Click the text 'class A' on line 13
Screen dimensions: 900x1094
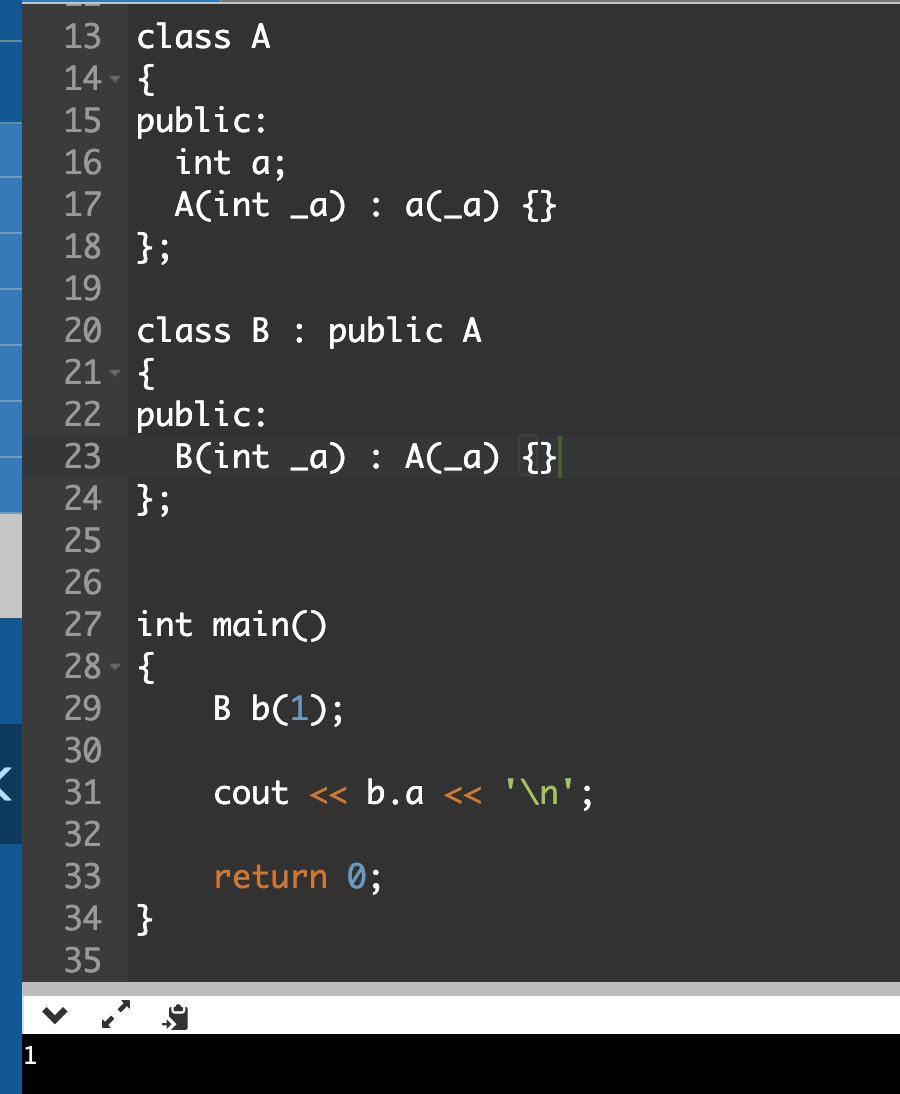coord(203,37)
